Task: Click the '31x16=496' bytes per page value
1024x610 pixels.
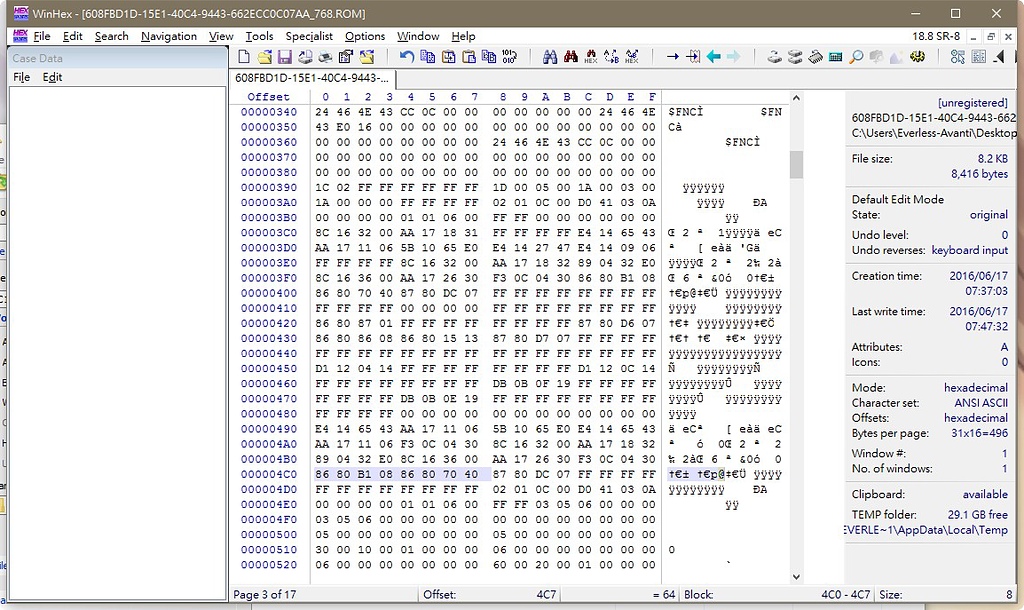Action: pyautogui.click(x=979, y=433)
